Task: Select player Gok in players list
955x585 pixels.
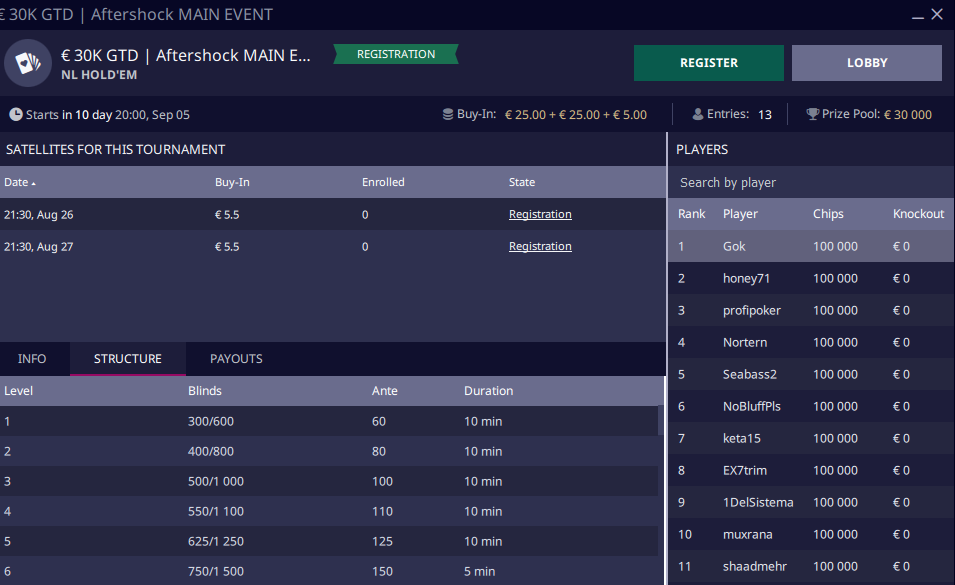Action: 734,246
